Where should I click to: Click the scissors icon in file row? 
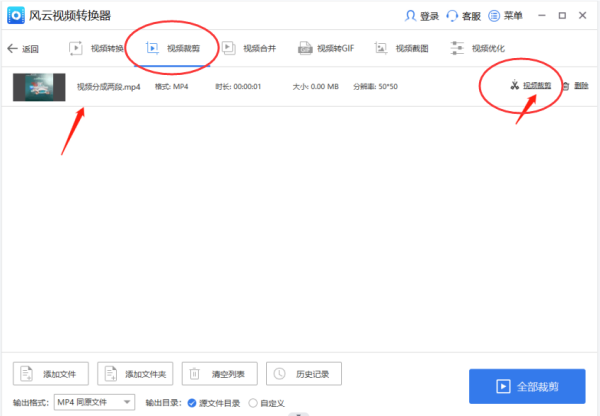click(x=515, y=85)
